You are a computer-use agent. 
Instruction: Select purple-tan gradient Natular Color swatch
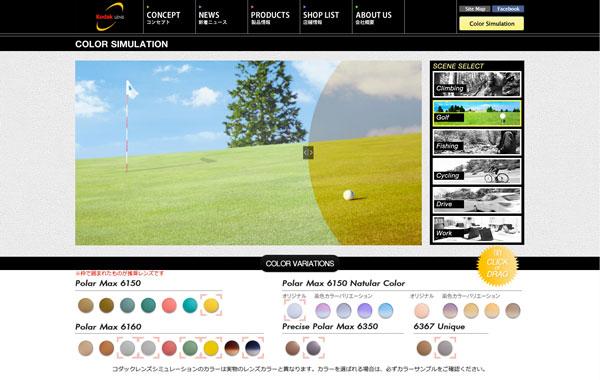(450, 310)
